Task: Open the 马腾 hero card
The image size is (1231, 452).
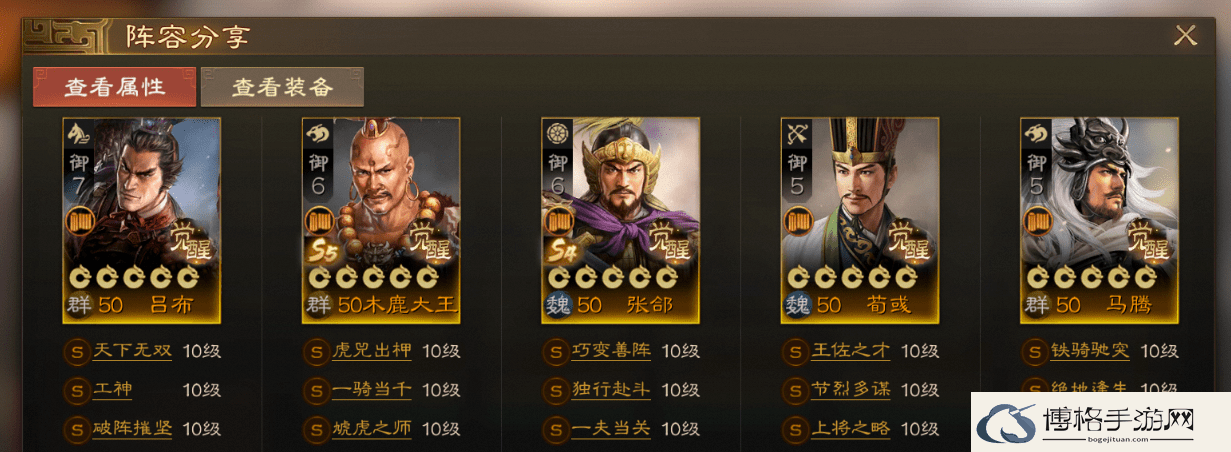Action: coord(1099,220)
